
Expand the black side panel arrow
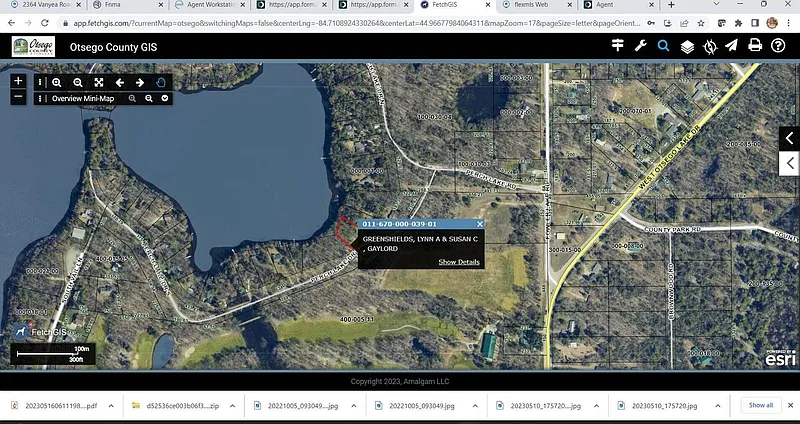point(789,138)
